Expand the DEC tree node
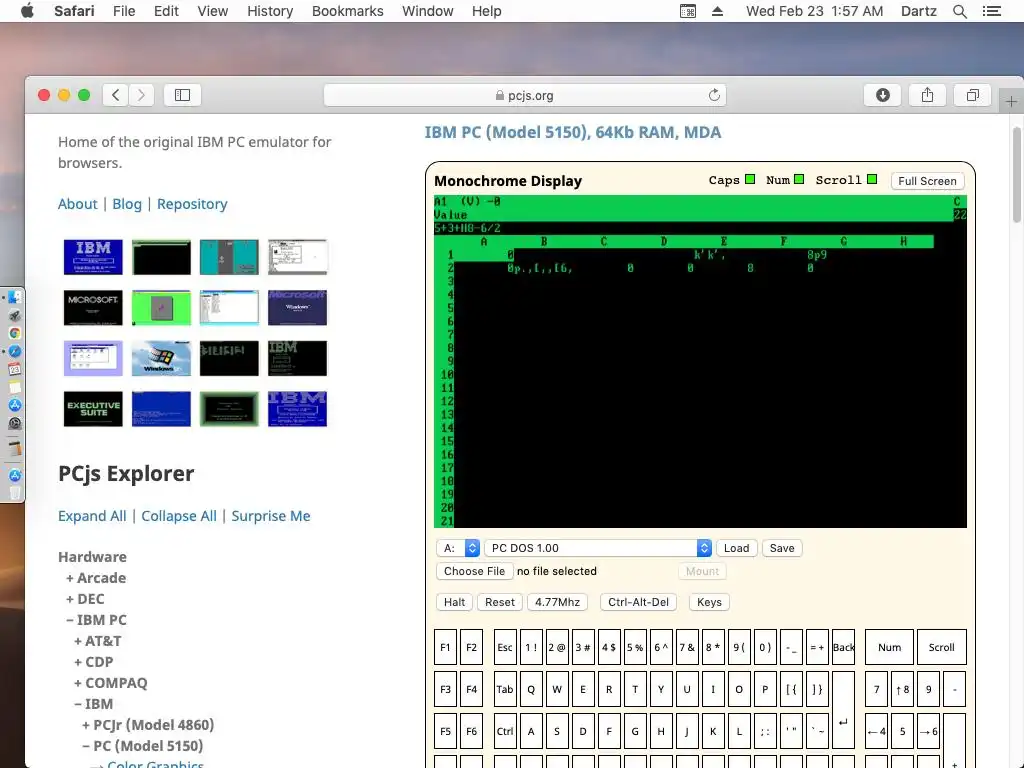The height and width of the screenshot is (768, 1024). (x=85, y=599)
